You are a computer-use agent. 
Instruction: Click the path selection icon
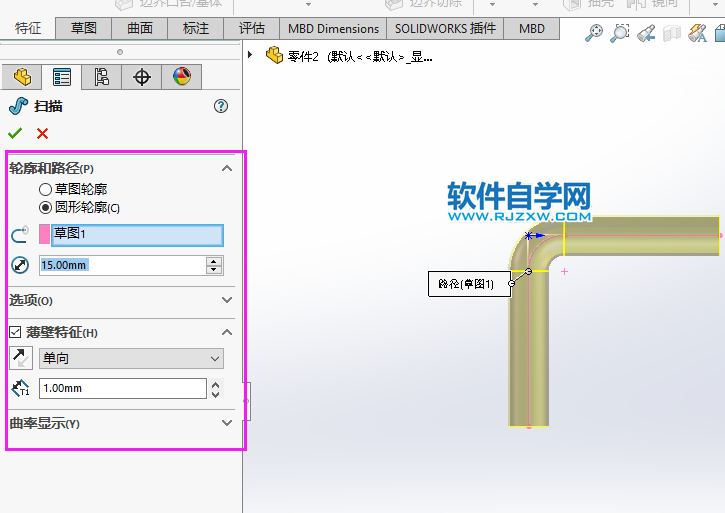pos(20,235)
